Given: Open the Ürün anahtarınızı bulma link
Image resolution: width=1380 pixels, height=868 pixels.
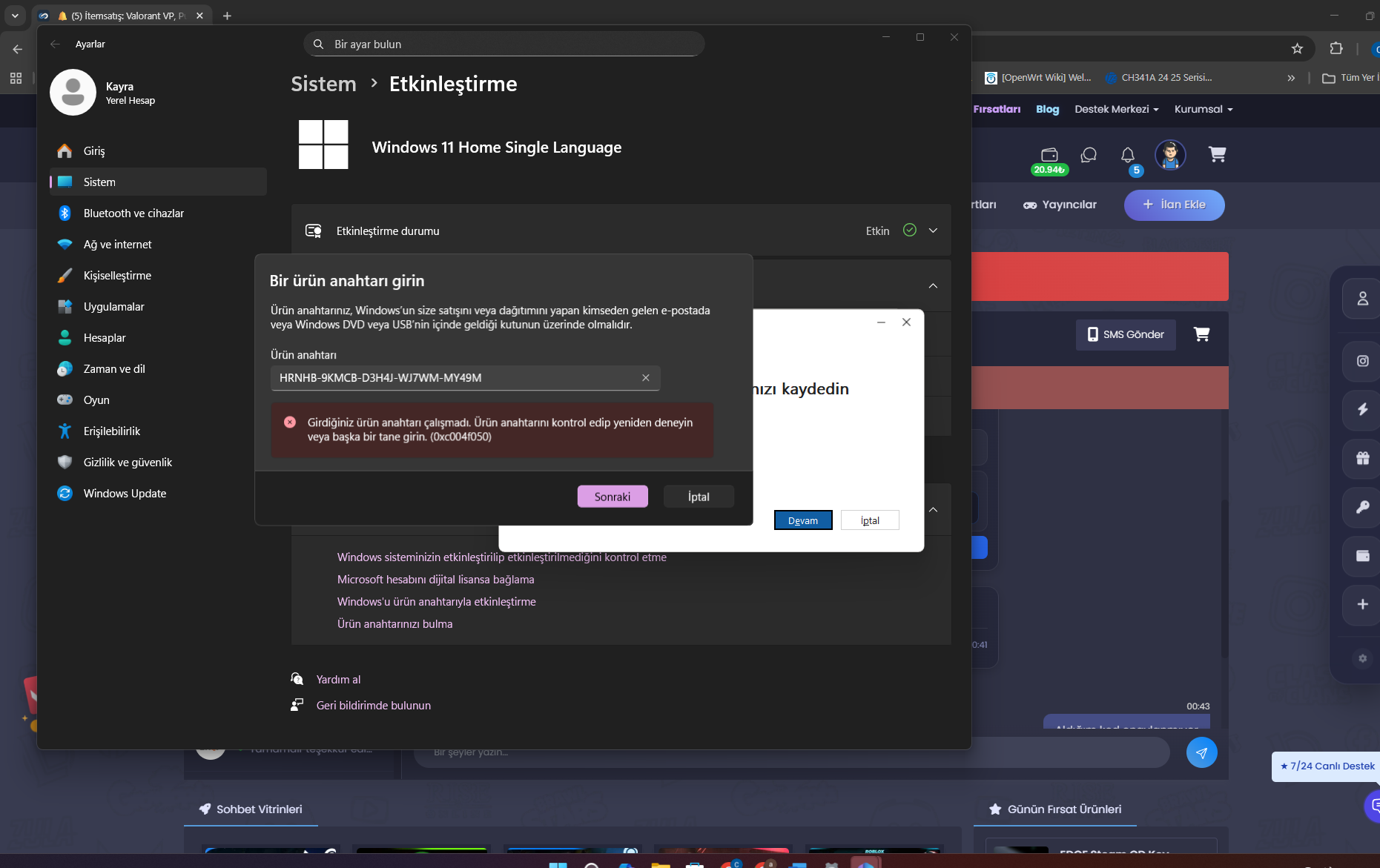Looking at the screenshot, I should 394,624.
